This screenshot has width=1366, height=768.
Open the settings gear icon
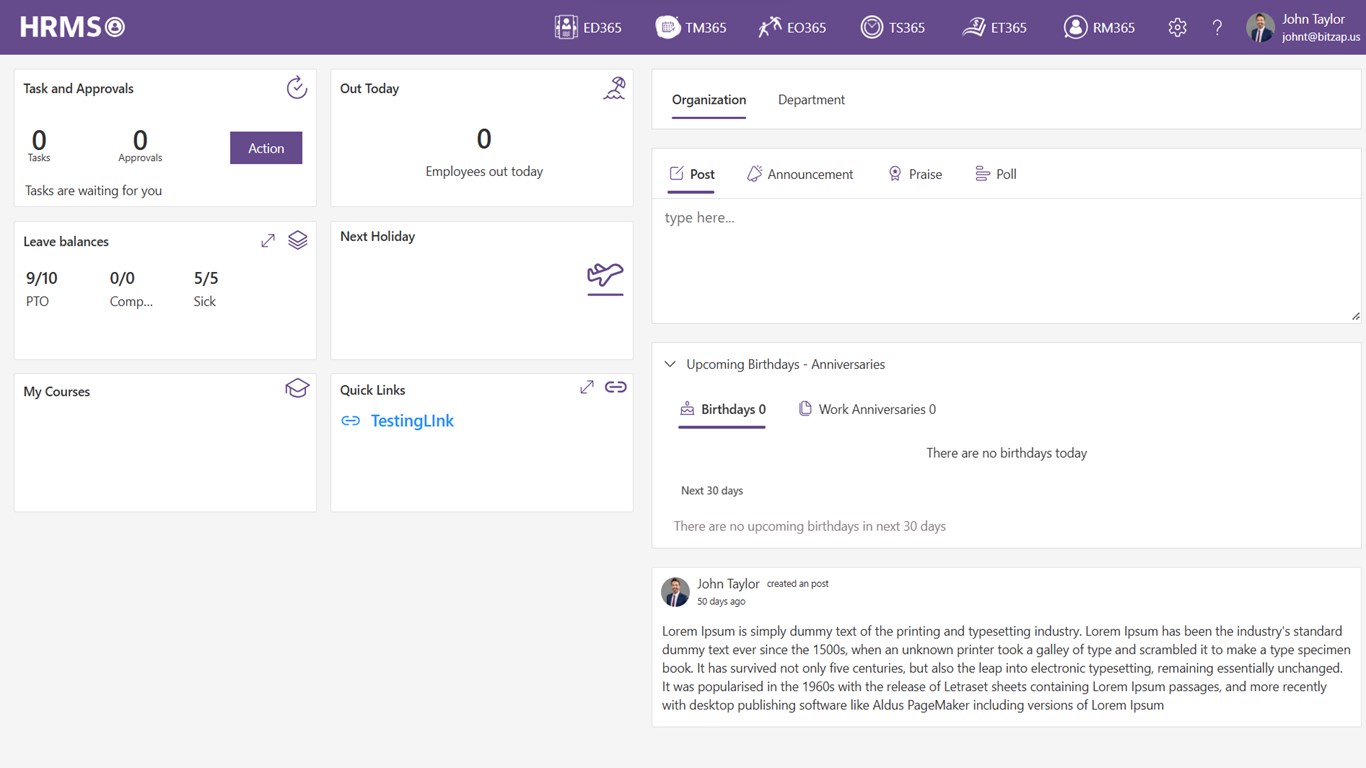click(x=1177, y=28)
